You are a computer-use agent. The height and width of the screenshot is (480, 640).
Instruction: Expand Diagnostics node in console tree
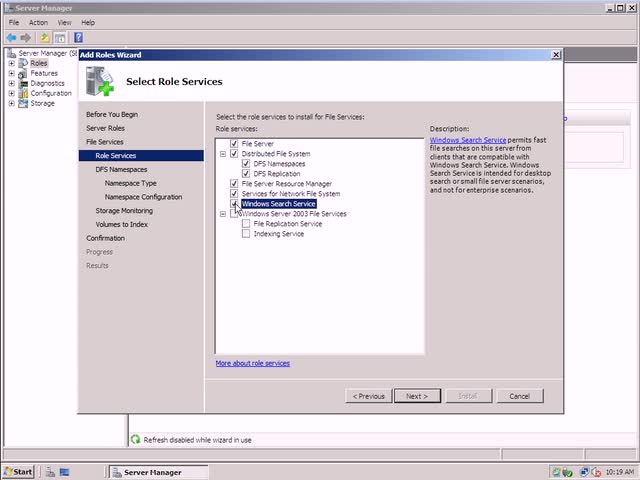pyautogui.click(x=11, y=83)
